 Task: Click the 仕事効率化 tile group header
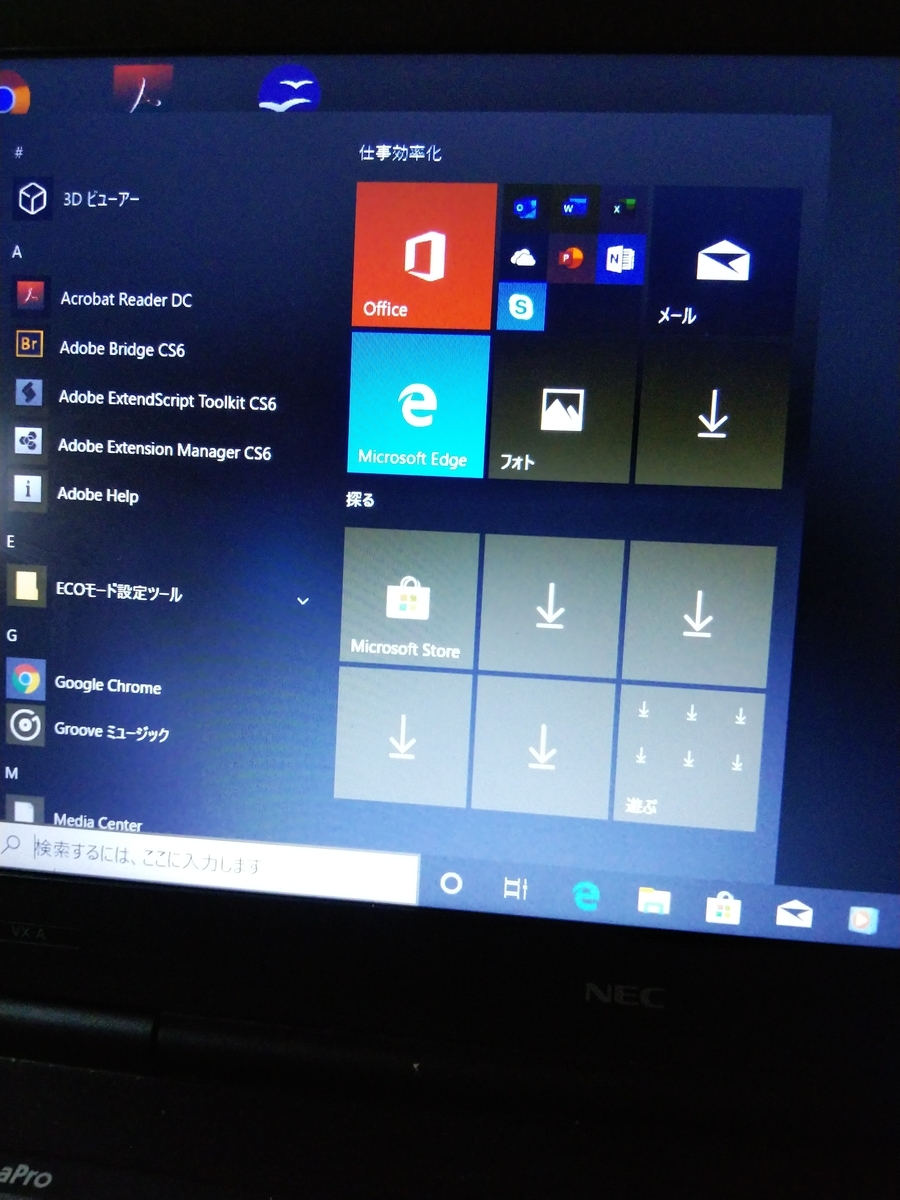tap(400, 153)
